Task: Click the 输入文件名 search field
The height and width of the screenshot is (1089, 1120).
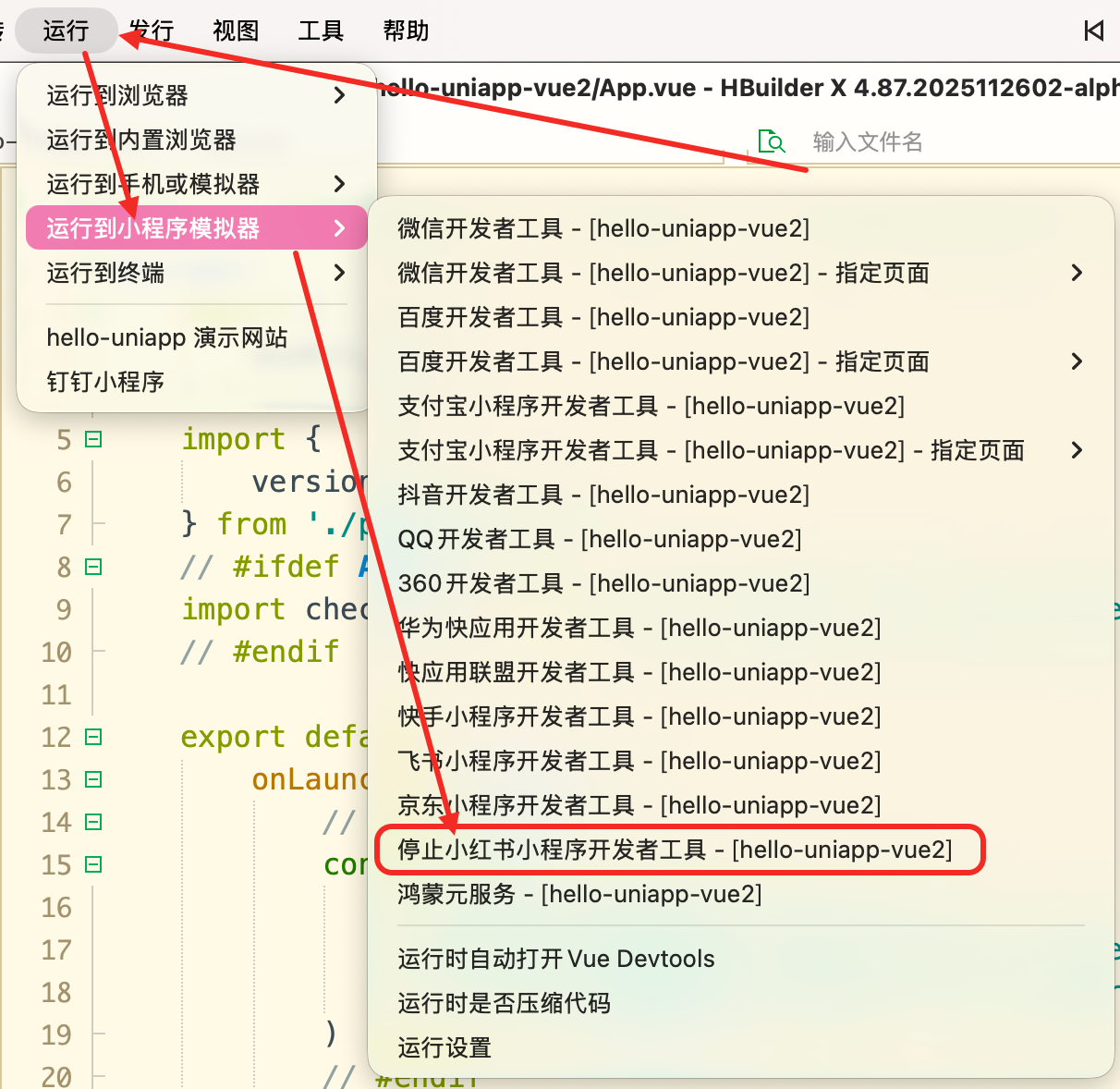Action: click(867, 141)
